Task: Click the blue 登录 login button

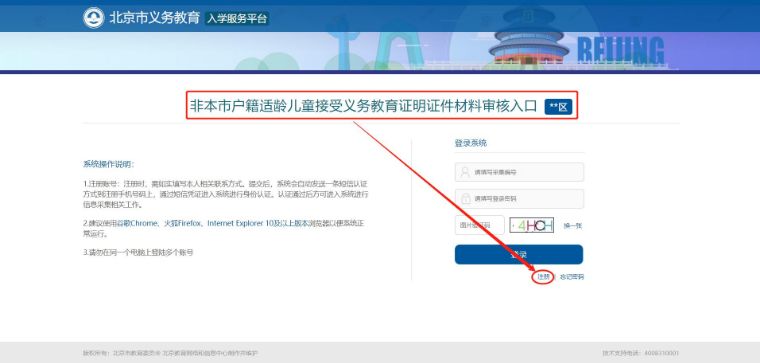Action: click(519, 254)
